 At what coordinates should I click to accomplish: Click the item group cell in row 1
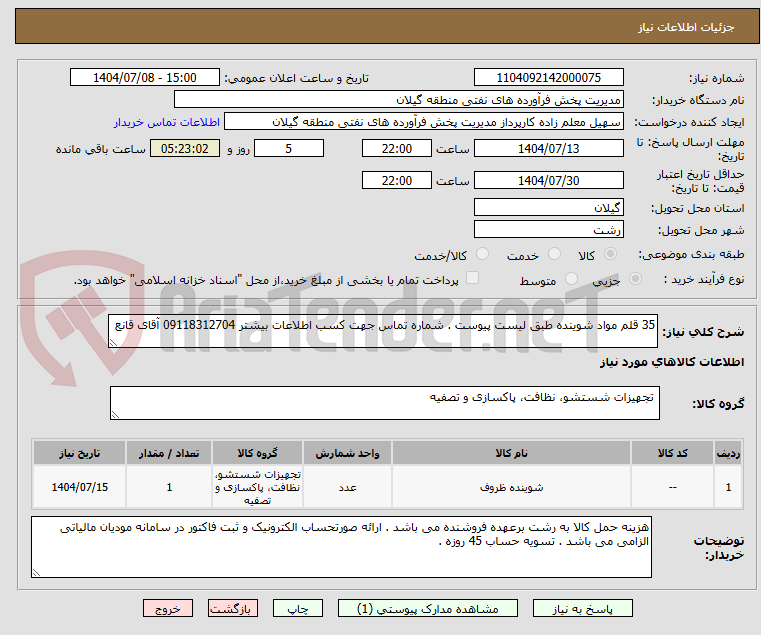[x=257, y=487]
